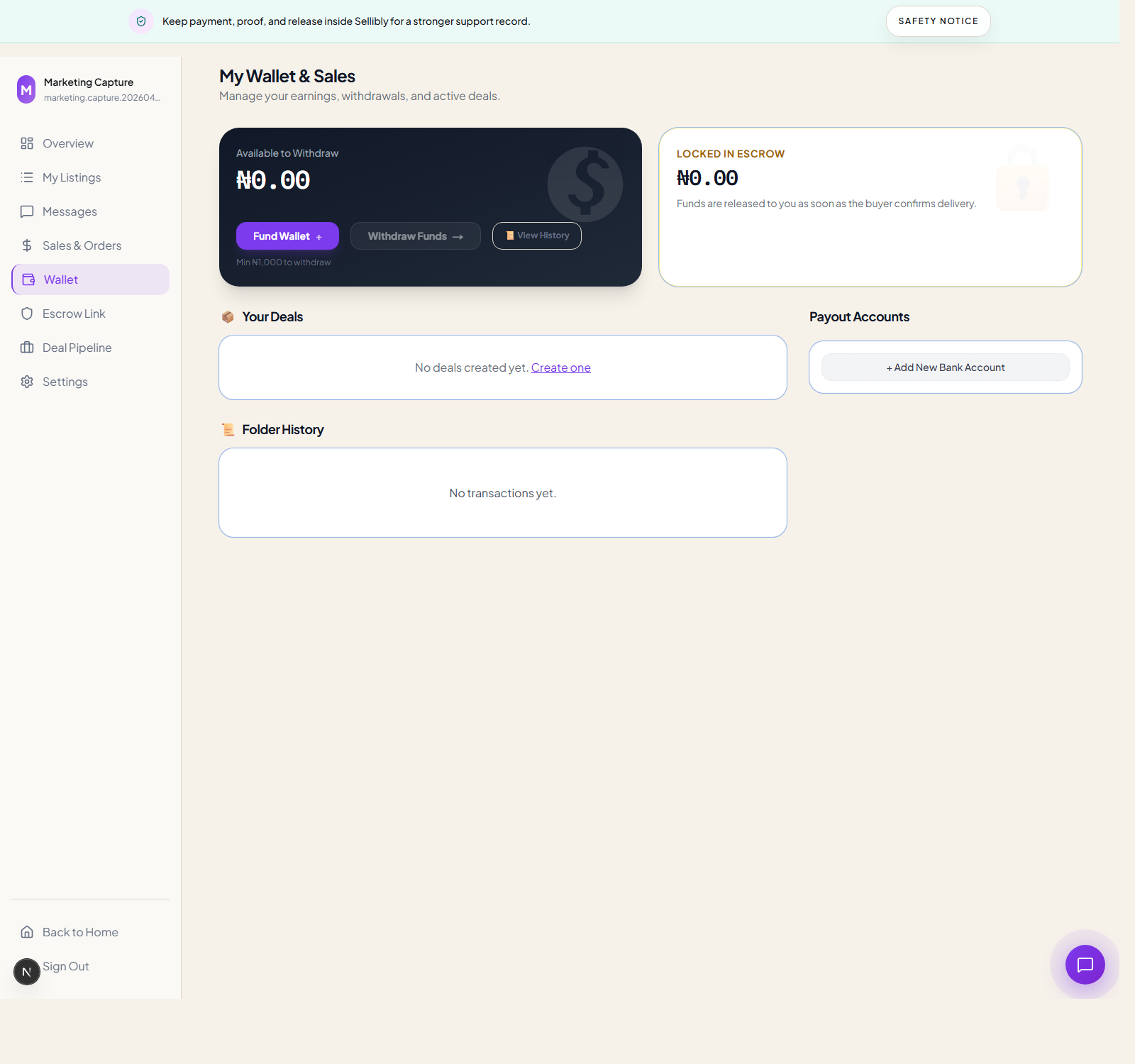This screenshot has width=1135, height=1064.
Task: Click the Messages chat icon
Action: pos(27,211)
